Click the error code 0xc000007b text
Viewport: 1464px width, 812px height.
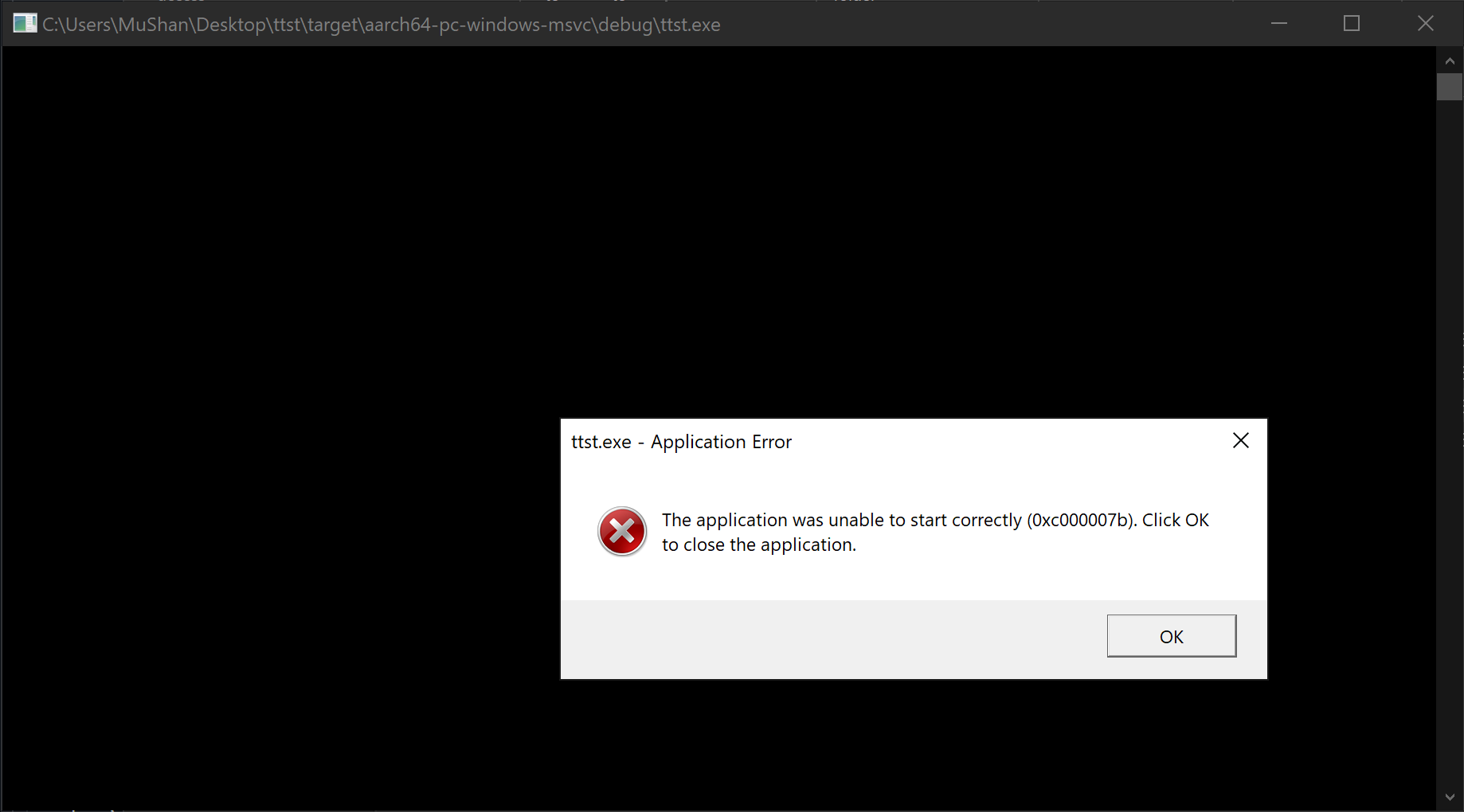1080,520
